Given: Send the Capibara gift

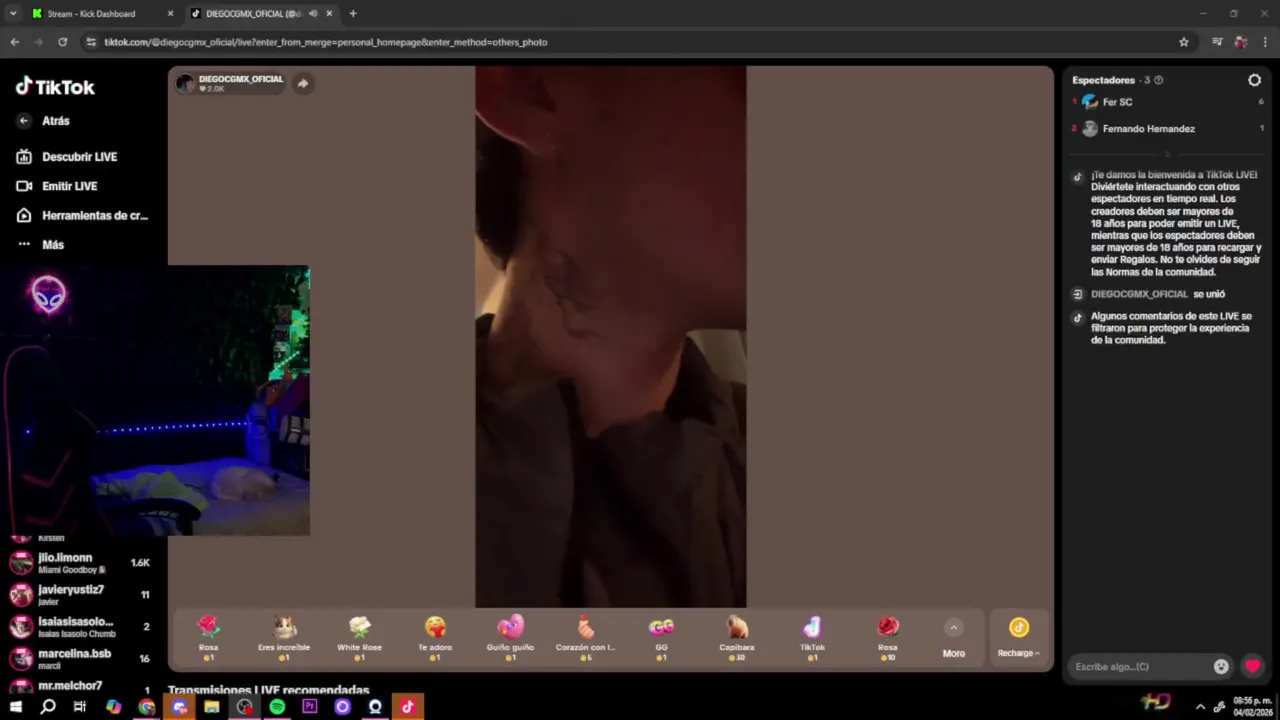Looking at the screenshot, I should pos(737,638).
